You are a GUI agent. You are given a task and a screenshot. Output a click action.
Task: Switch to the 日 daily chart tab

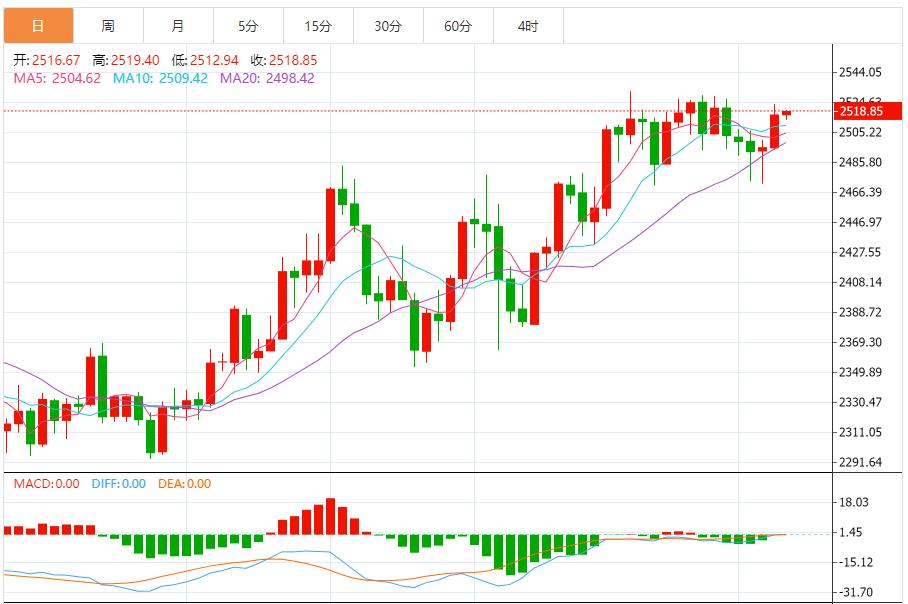pos(37,26)
